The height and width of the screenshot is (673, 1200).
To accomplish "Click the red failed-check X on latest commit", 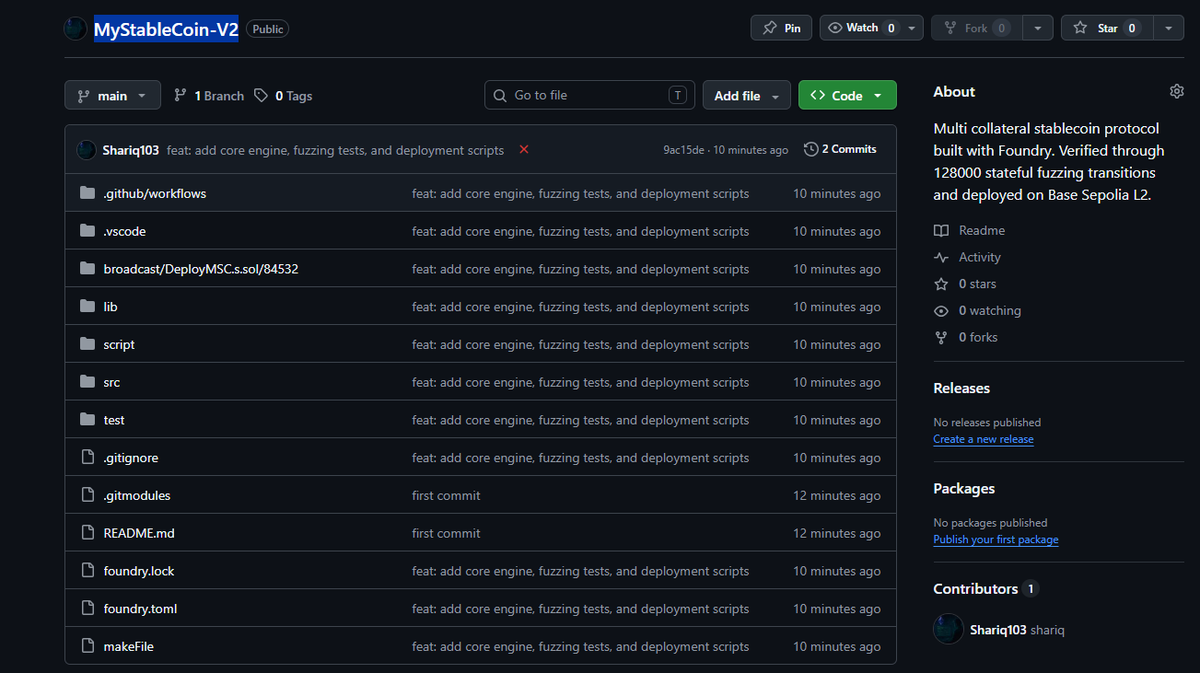I will [524, 150].
